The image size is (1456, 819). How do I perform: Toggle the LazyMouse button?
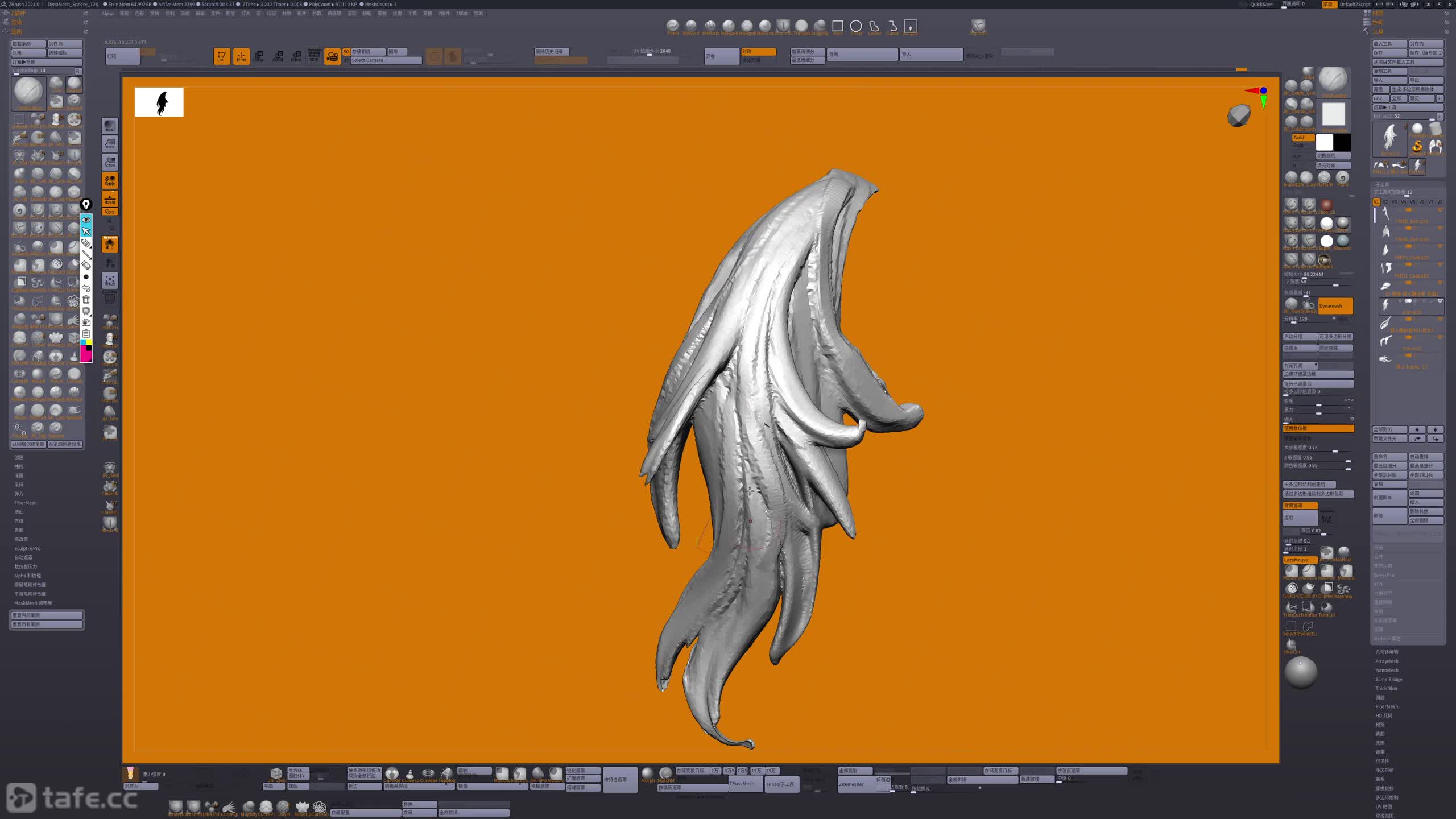click(1300, 560)
